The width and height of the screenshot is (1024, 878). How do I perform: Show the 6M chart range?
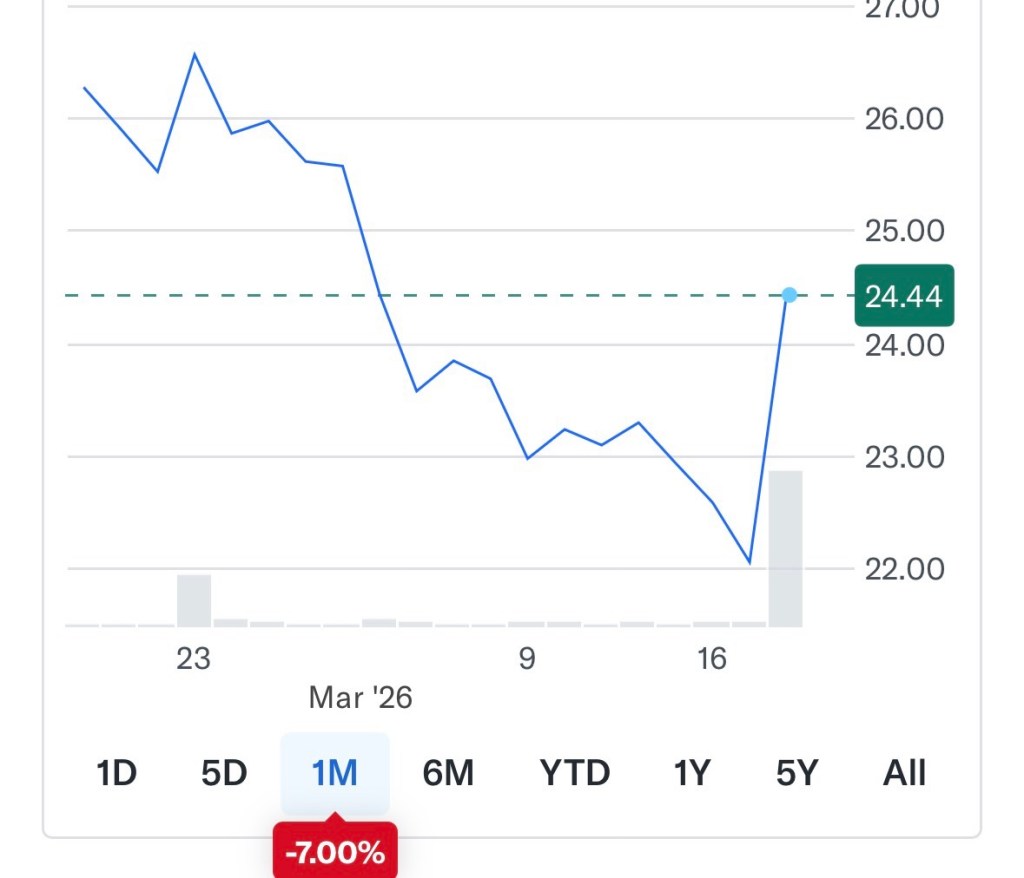tap(447, 773)
